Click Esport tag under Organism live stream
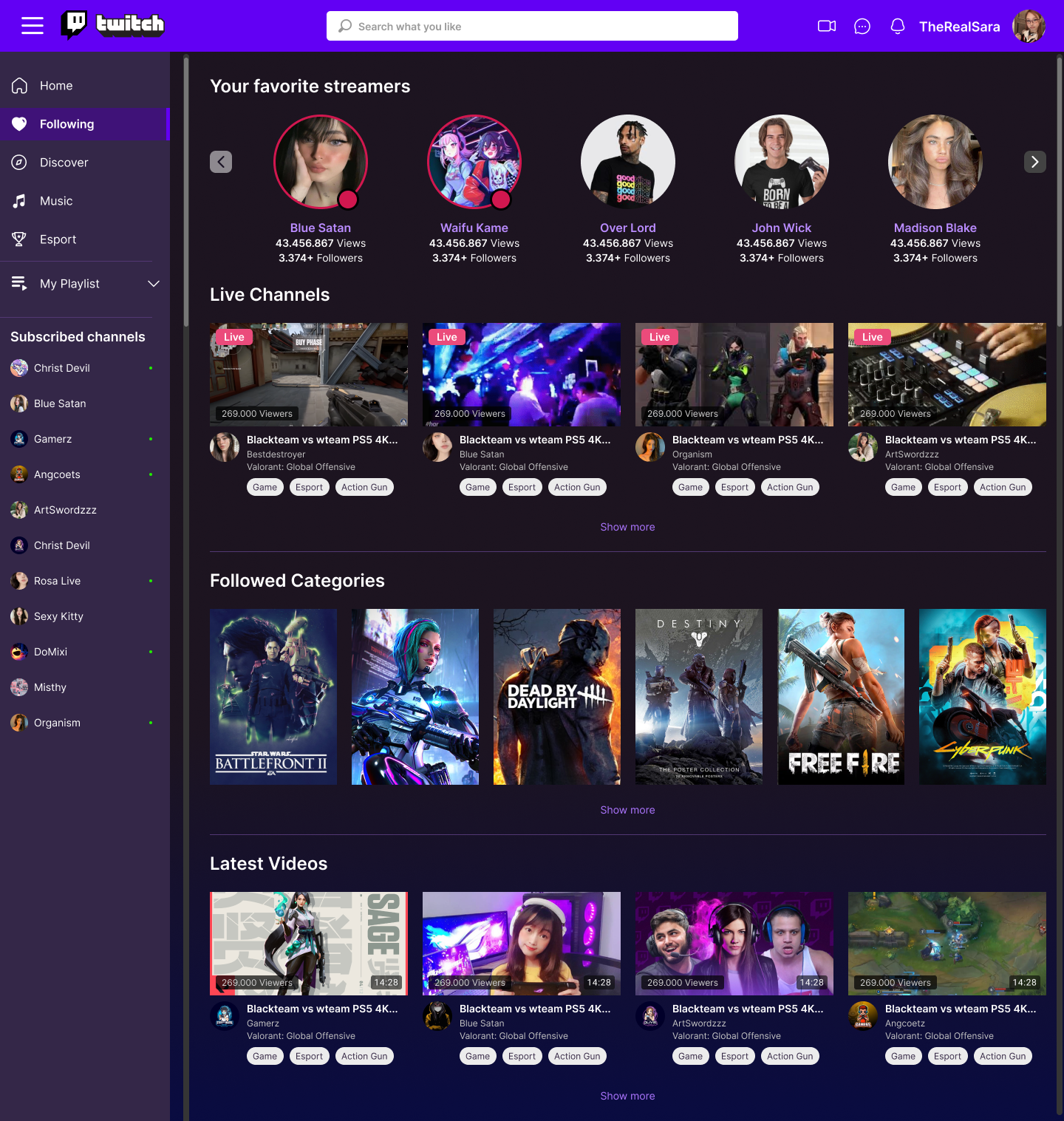1064x1121 pixels. pos(735,487)
